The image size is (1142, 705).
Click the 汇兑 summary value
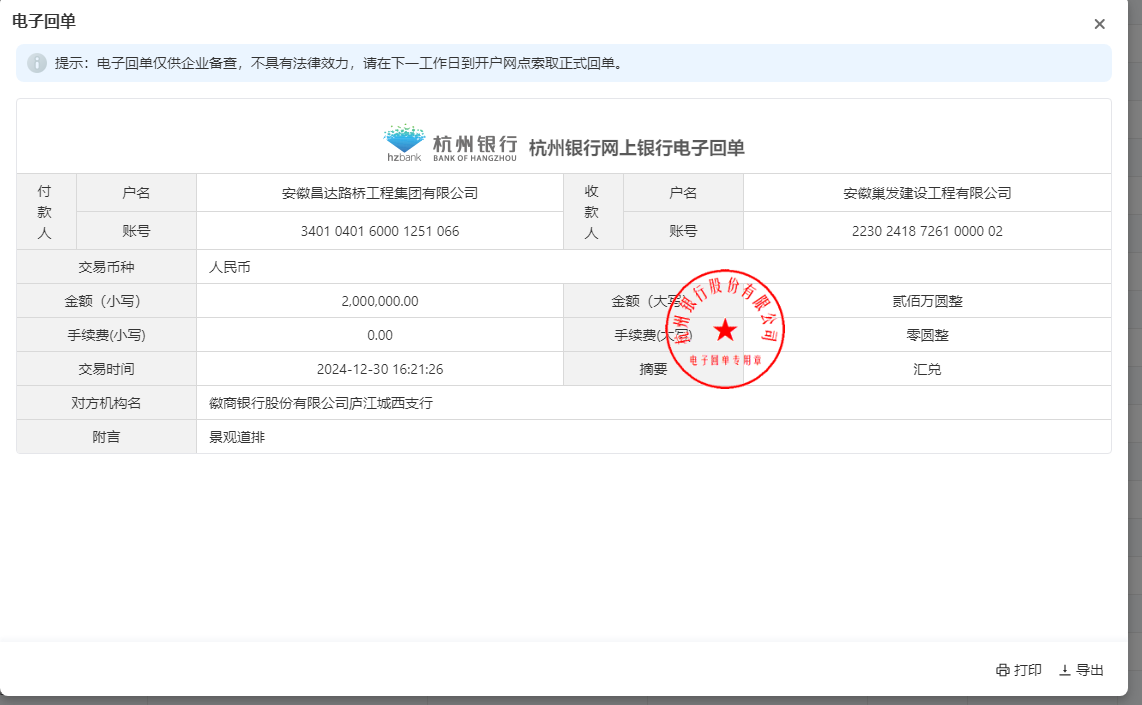(x=927, y=369)
